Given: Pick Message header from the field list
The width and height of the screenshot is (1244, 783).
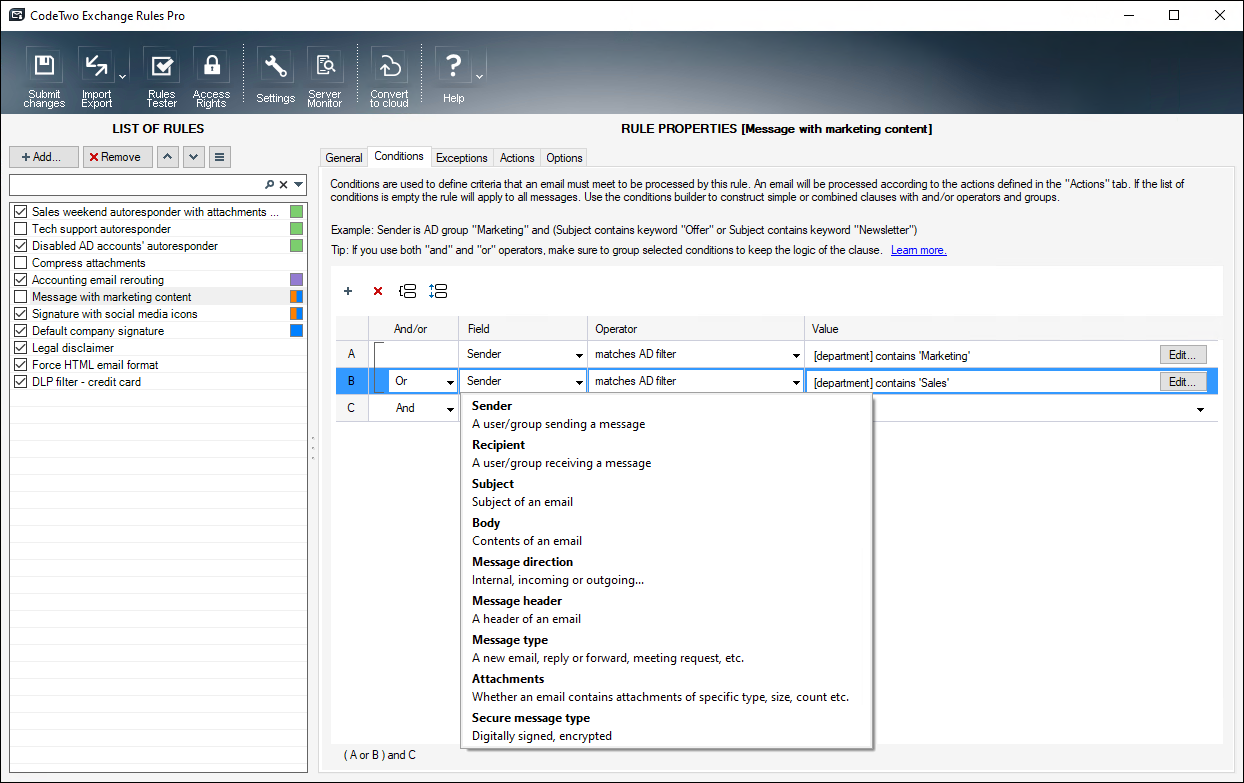Looking at the screenshot, I should 668,610.
